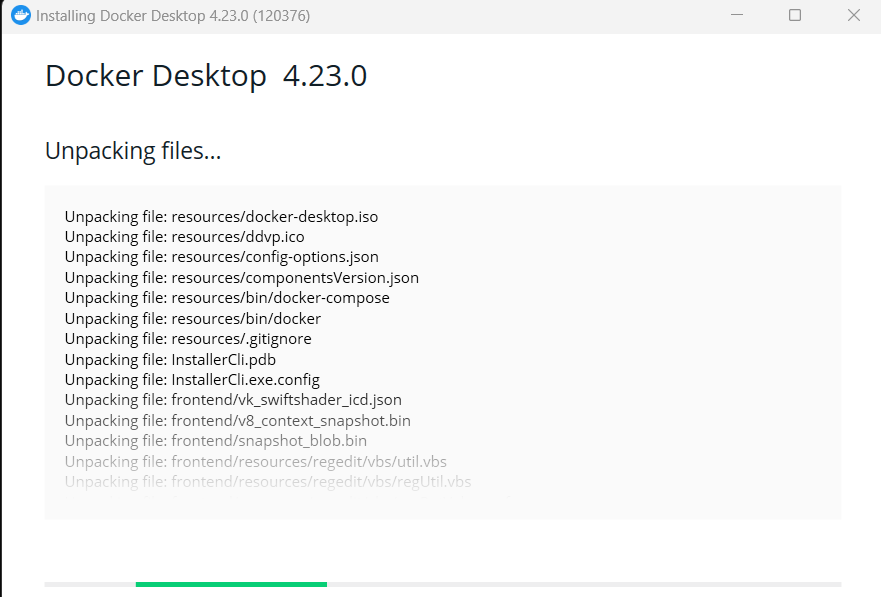
Task: Select the frontend/v8_context_snapshot.bin log line
Action: 238,421
